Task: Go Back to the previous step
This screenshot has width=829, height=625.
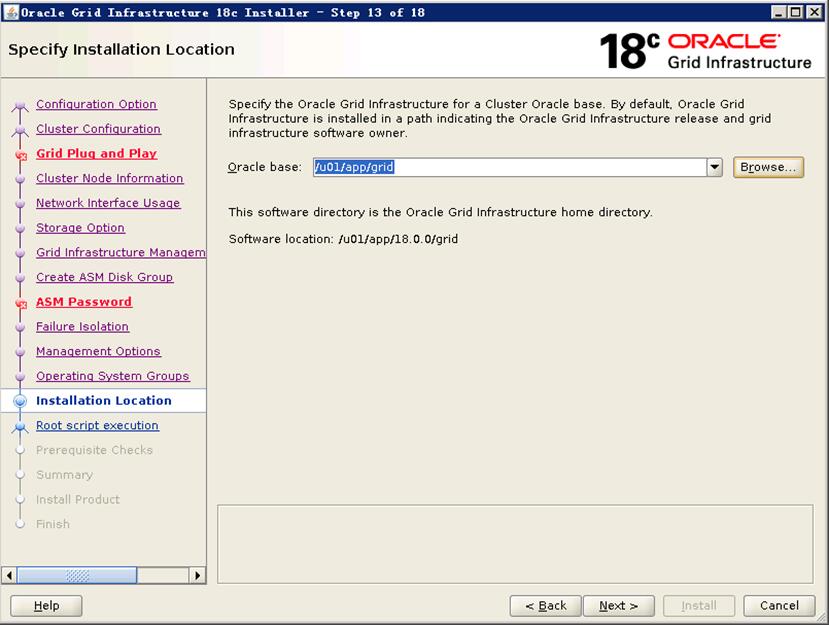Action: pyautogui.click(x=546, y=605)
